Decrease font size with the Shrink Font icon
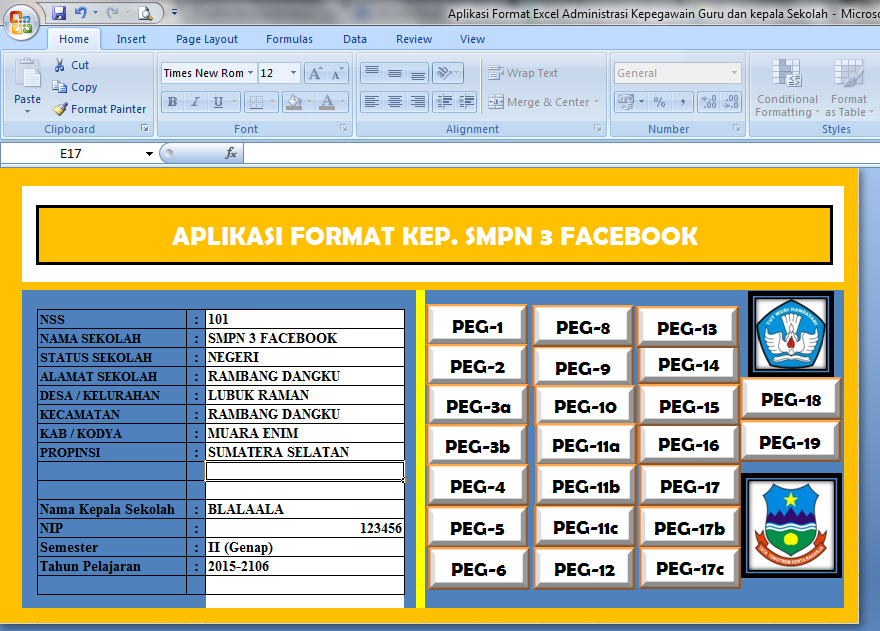The image size is (880, 631). 337,74
